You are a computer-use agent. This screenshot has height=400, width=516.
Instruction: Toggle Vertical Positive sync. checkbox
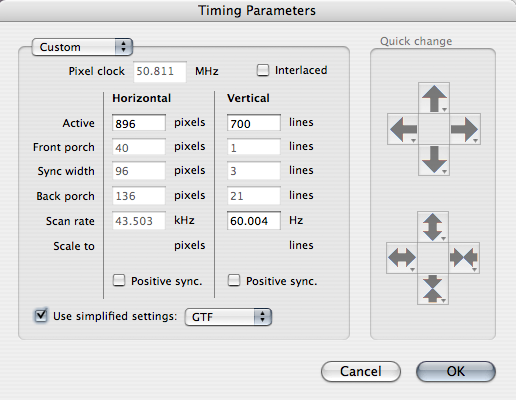234,280
